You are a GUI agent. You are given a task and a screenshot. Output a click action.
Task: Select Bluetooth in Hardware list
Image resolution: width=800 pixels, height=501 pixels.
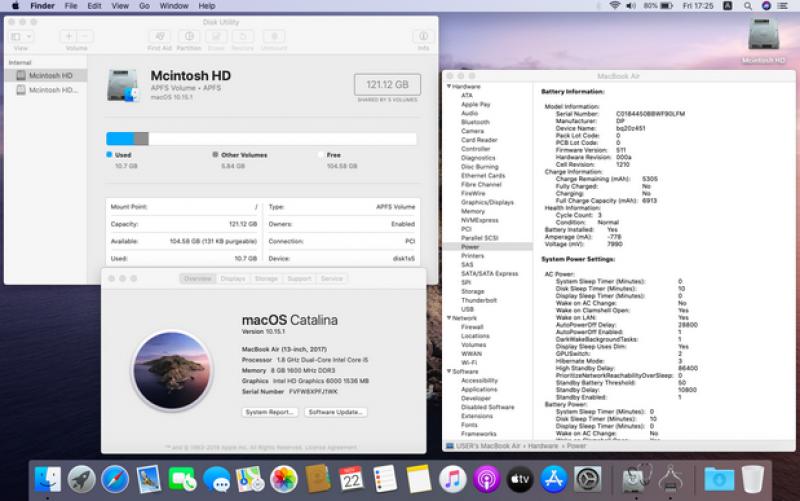coord(475,122)
